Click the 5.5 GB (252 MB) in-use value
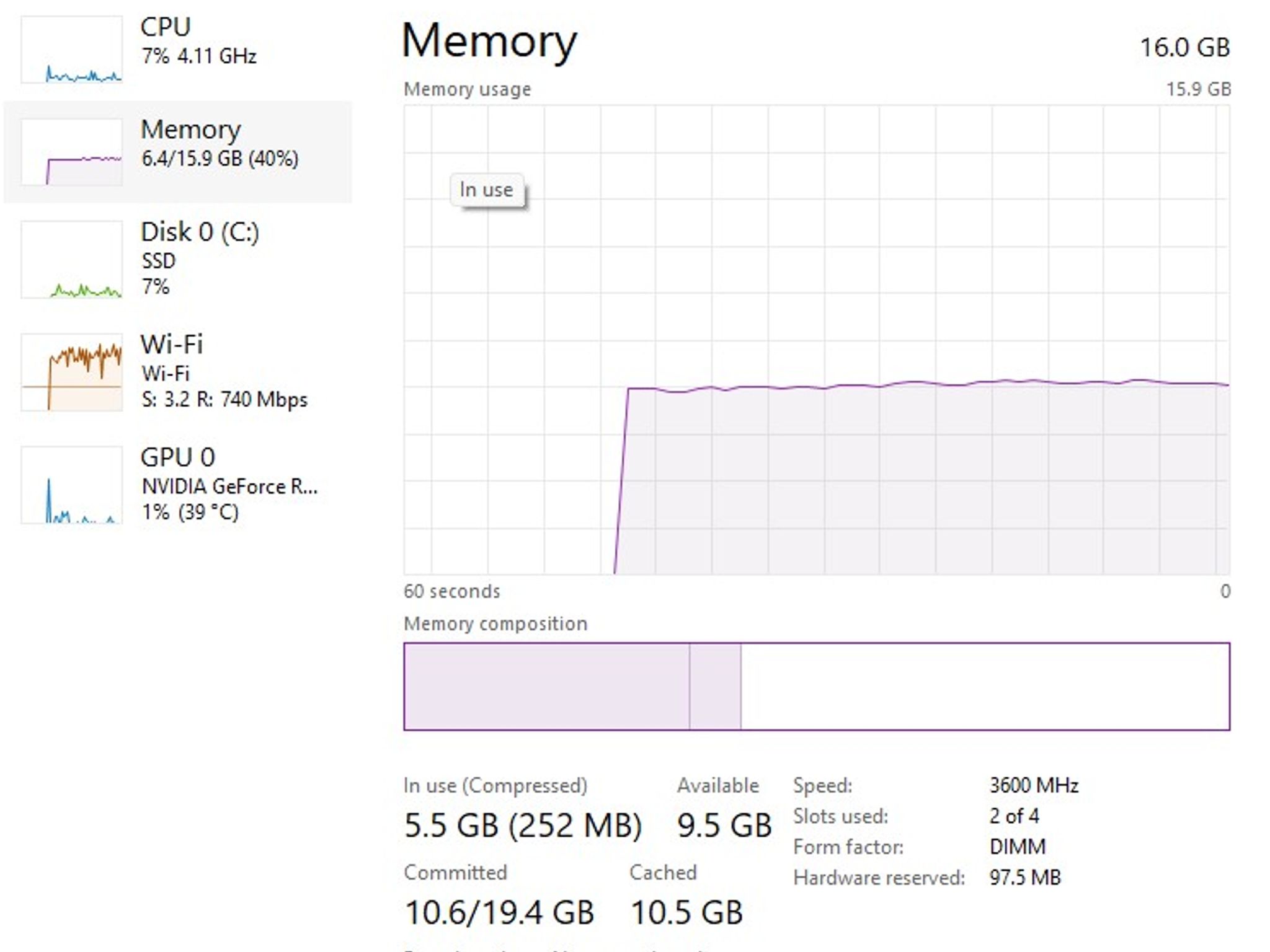This screenshot has width=1270, height=952. 523,826
